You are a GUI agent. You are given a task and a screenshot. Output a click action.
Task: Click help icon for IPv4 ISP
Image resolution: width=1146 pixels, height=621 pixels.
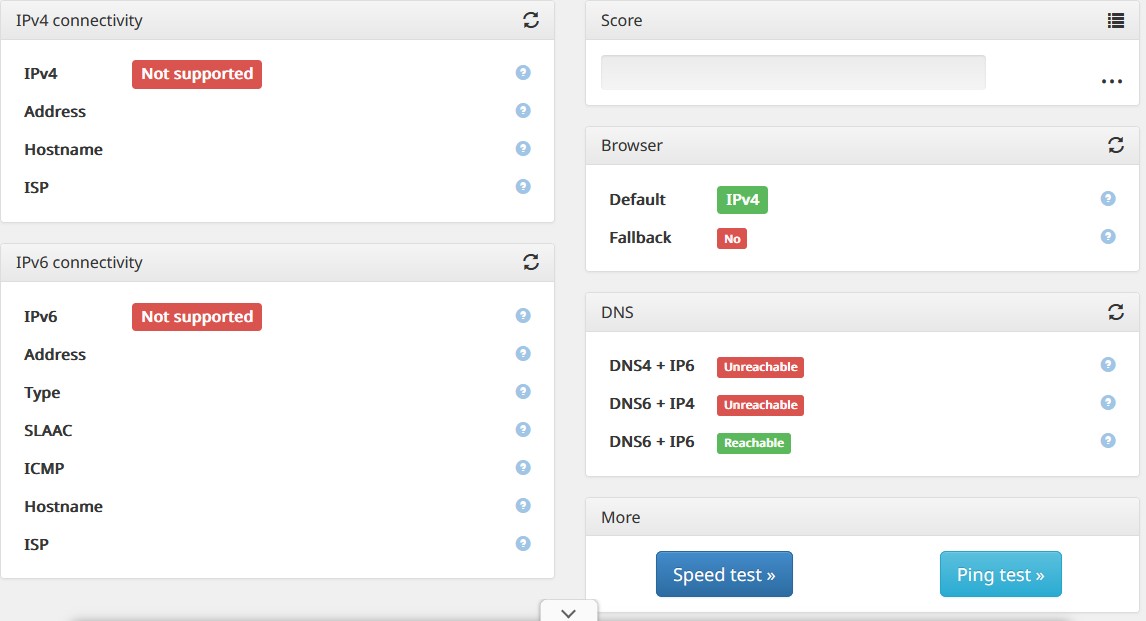click(523, 187)
